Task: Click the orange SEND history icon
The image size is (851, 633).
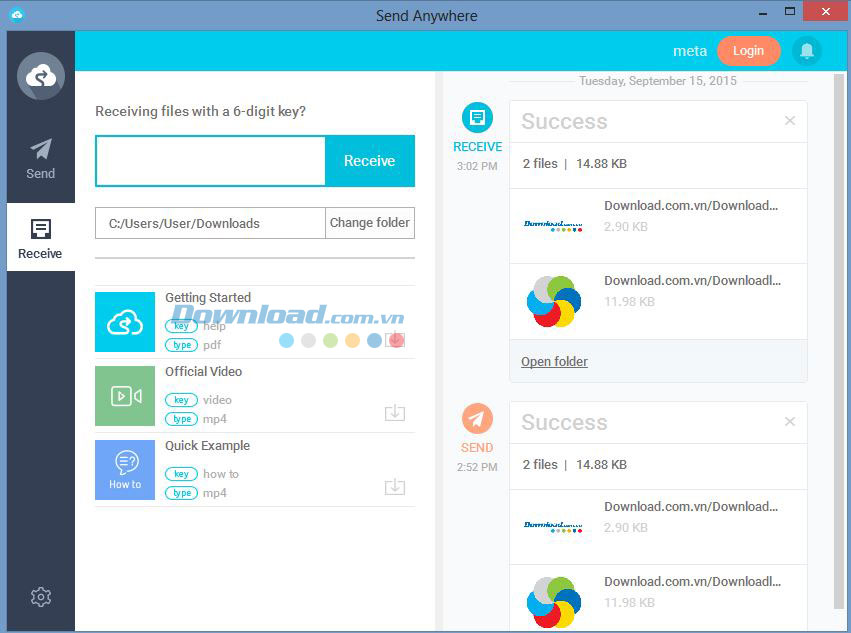Action: pyautogui.click(x=477, y=418)
